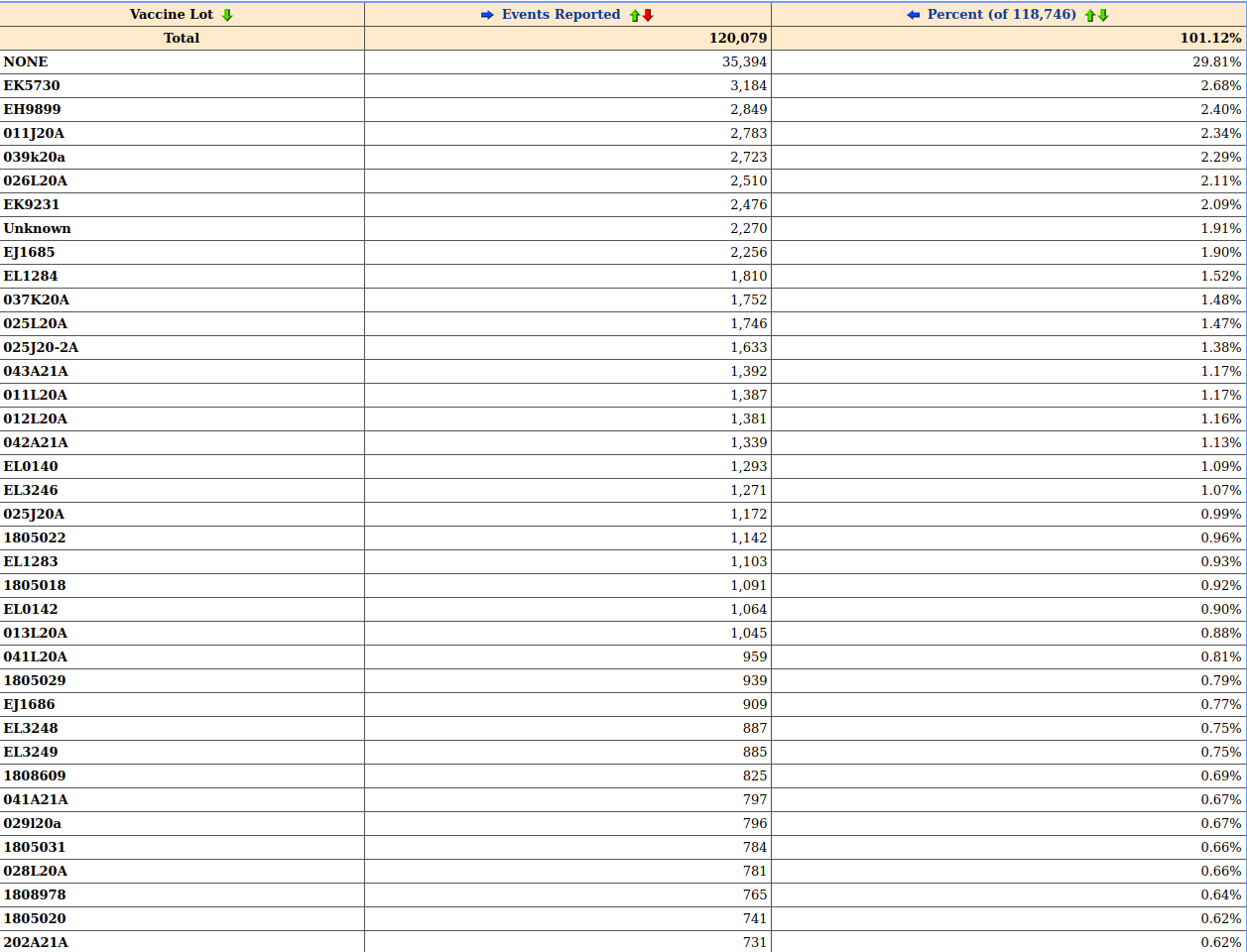Sort Percent column descending with green down arrow

[x=1103, y=15]
